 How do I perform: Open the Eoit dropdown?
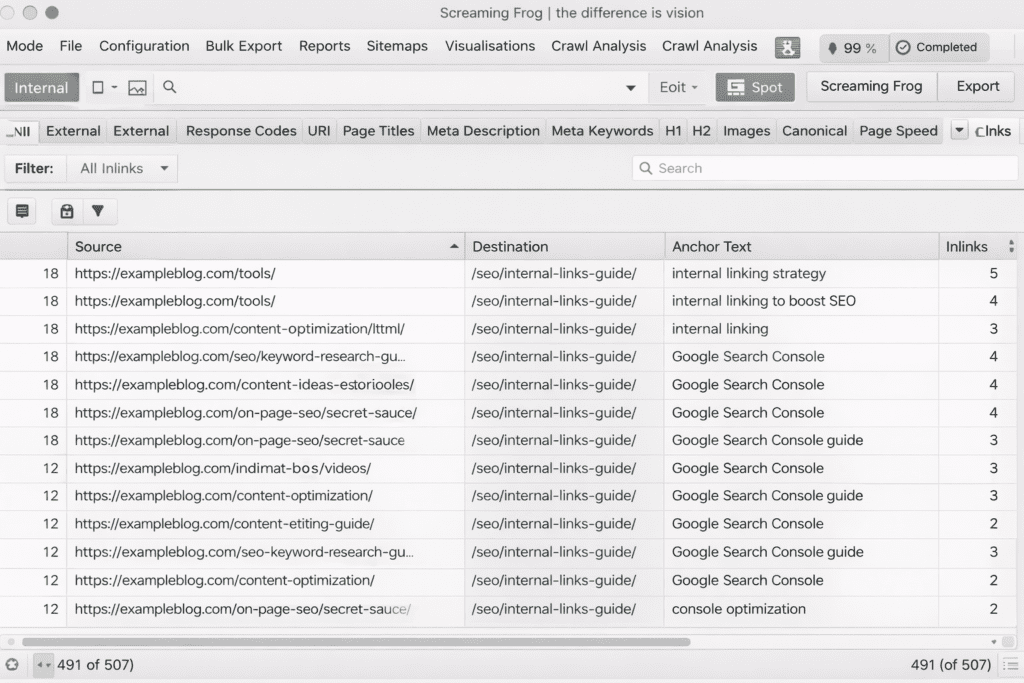[x=678, y=87]
